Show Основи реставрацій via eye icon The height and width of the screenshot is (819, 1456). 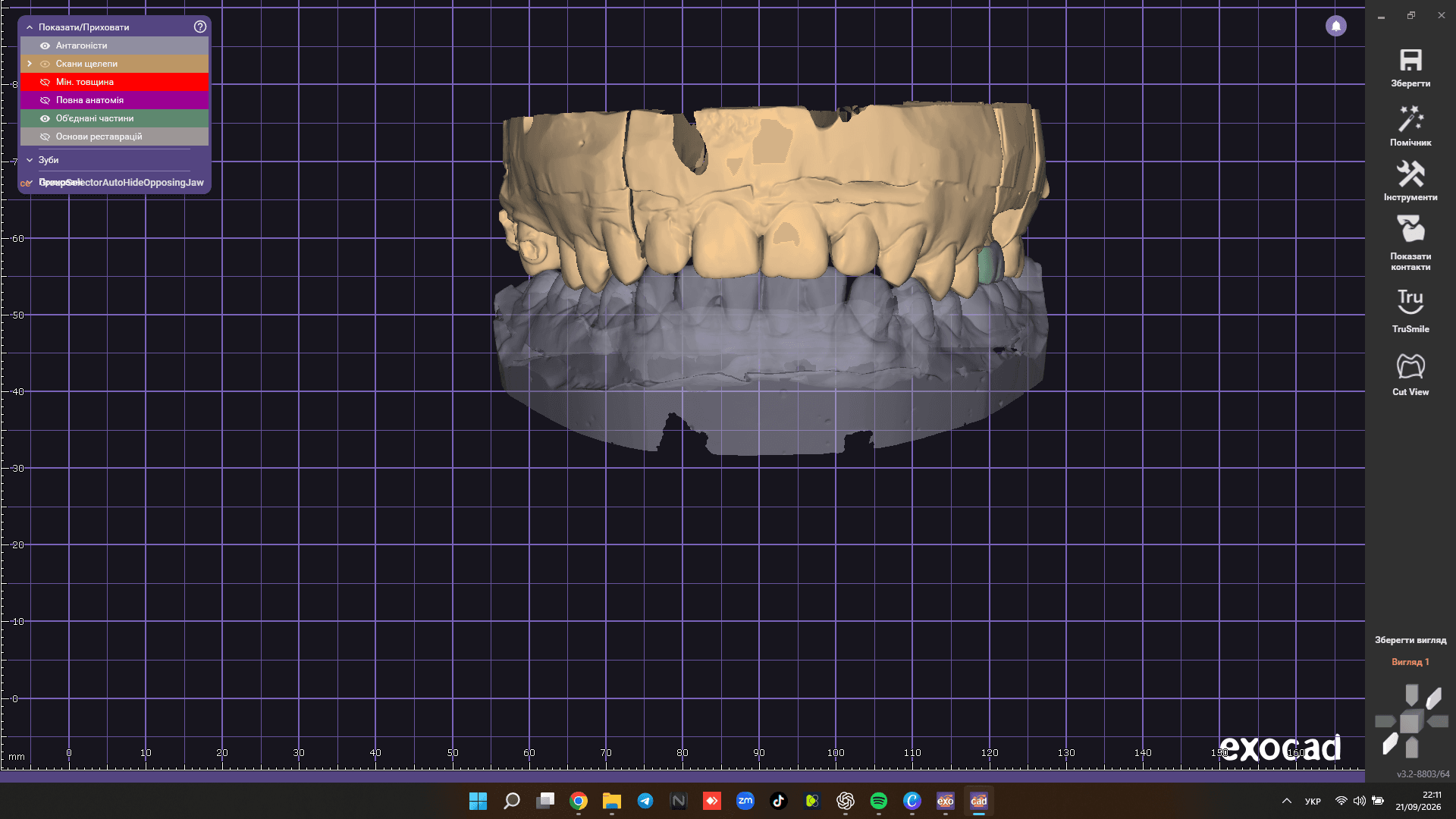[x=45, y=136]
